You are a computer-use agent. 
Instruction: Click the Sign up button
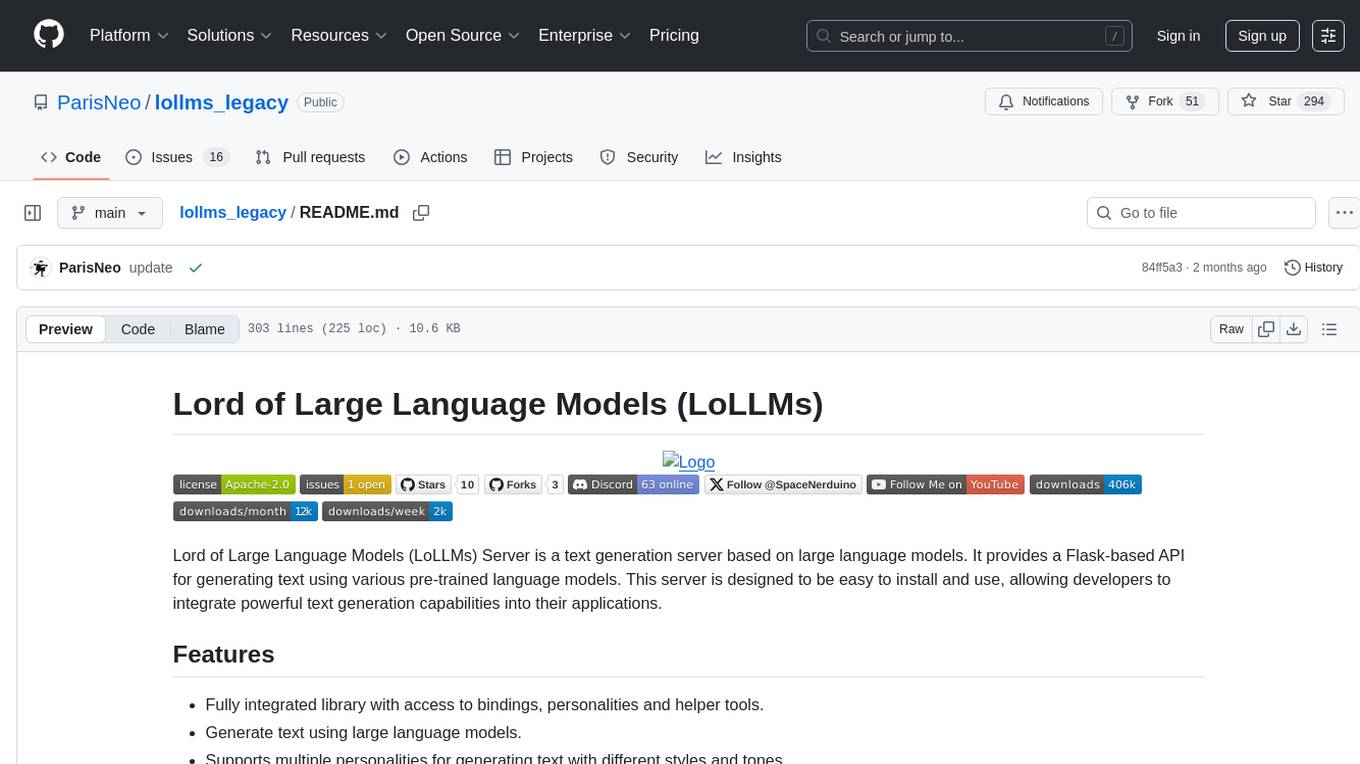1262,36
